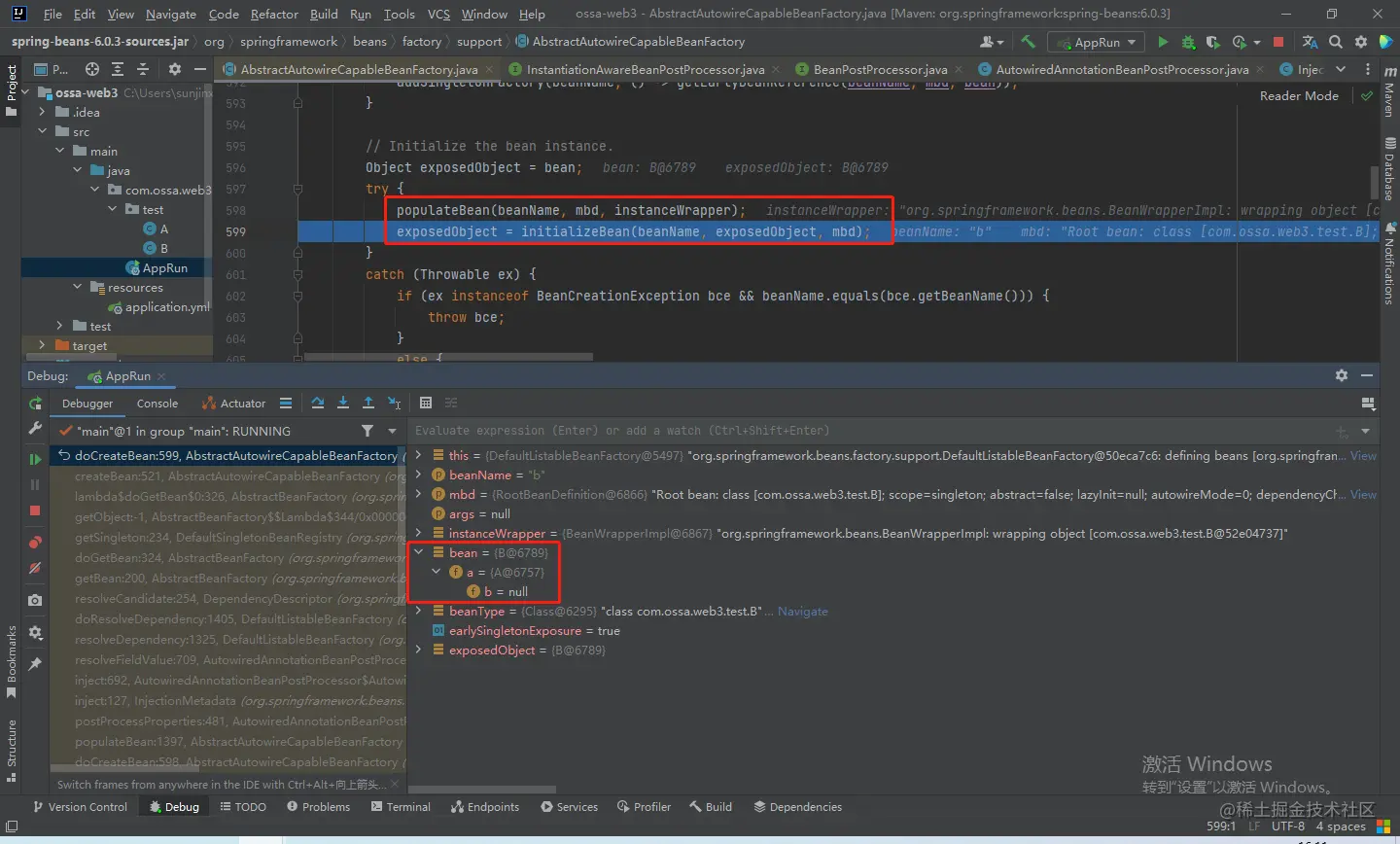
Task: Close the AbstractAutowireCapableBeanFactory.java tab
Action: [x=489, y=69]
